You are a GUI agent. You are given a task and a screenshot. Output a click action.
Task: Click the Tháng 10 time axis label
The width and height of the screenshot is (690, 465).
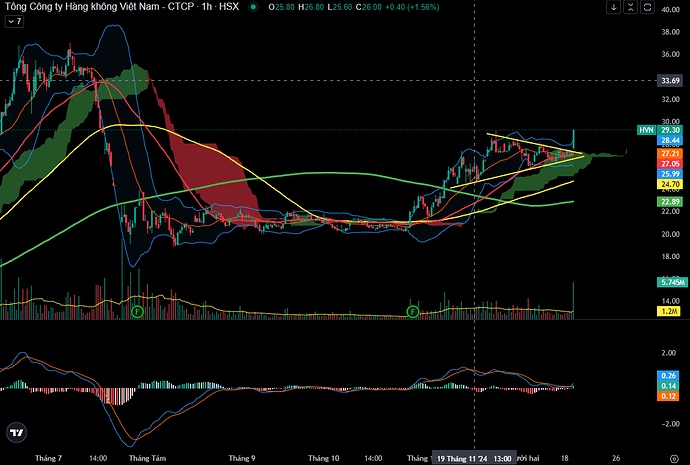(323, 458)
